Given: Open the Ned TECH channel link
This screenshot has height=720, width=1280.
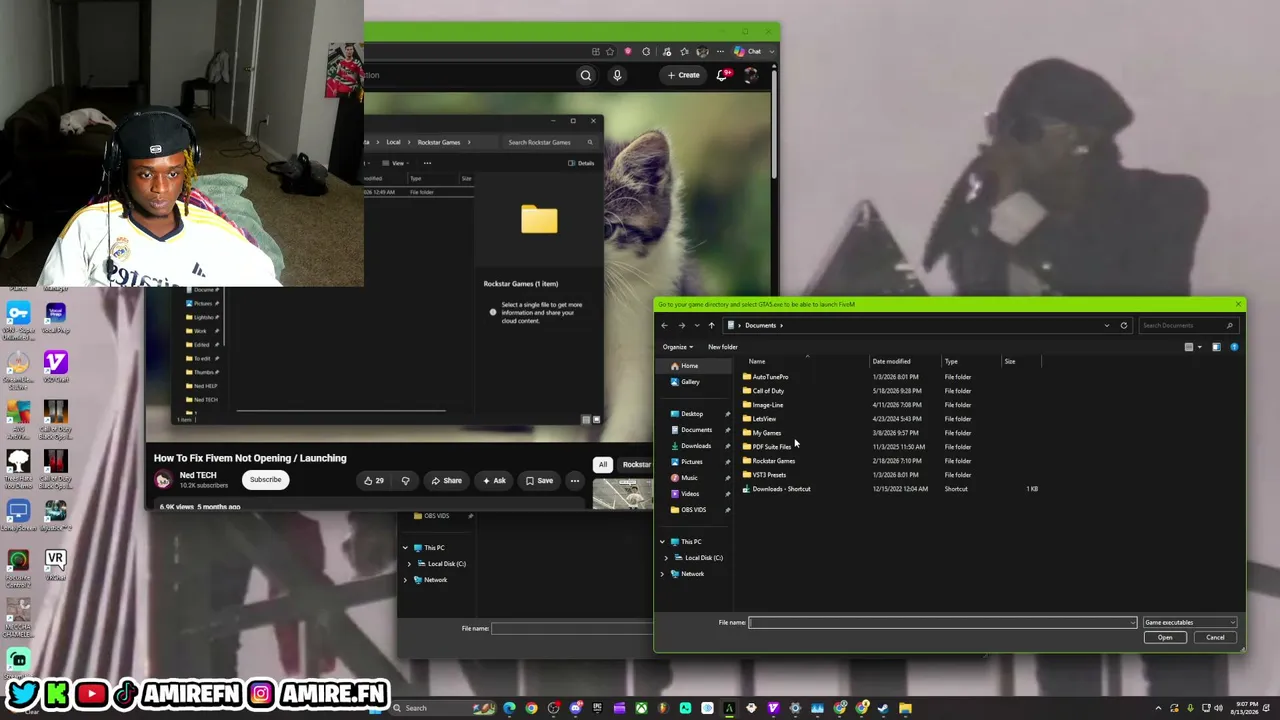Looking at the screenshot, I should 198,475.
